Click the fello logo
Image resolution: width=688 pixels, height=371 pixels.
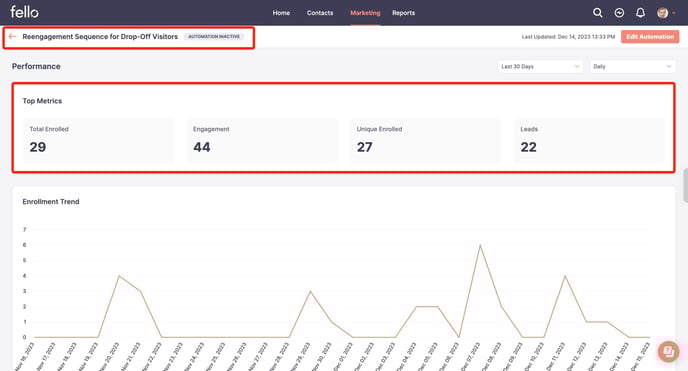(x=24, y=12)
